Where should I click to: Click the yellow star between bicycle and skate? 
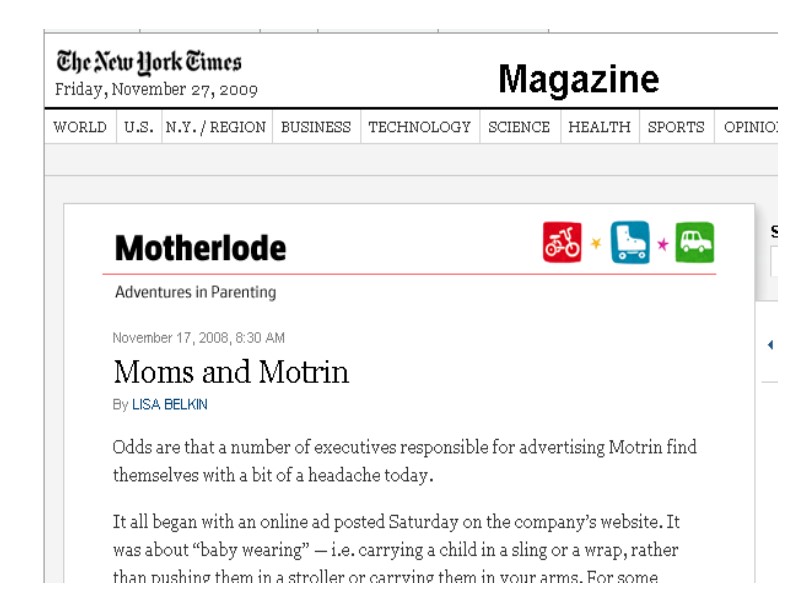tap(594, 244)
